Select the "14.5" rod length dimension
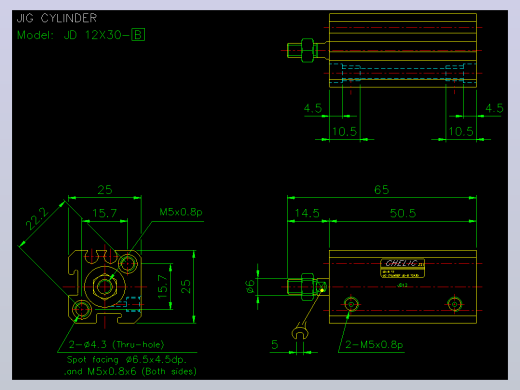Screen dimensions: 520x390 pos(307,213)
